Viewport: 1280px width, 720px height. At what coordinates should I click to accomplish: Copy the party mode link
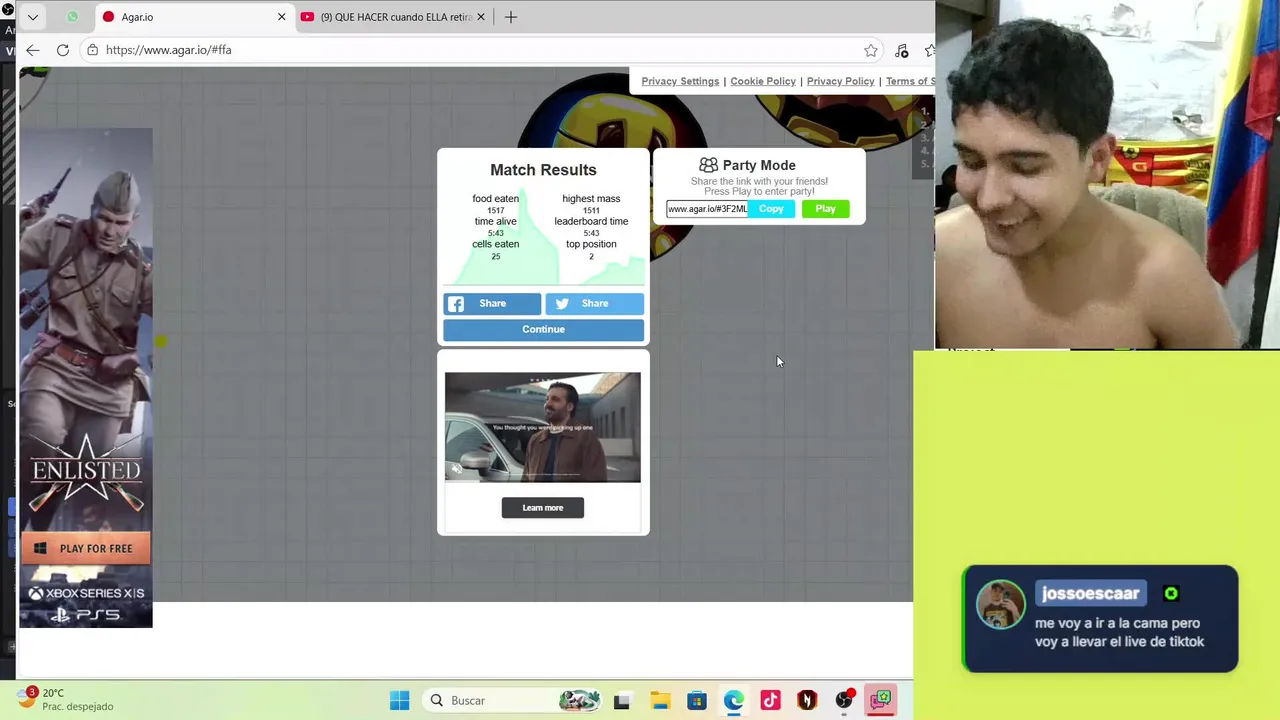click(x=771, y=209)
